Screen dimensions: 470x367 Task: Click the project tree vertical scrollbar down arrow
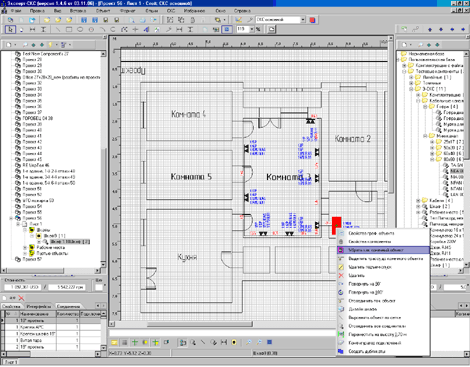pos(103,264)
